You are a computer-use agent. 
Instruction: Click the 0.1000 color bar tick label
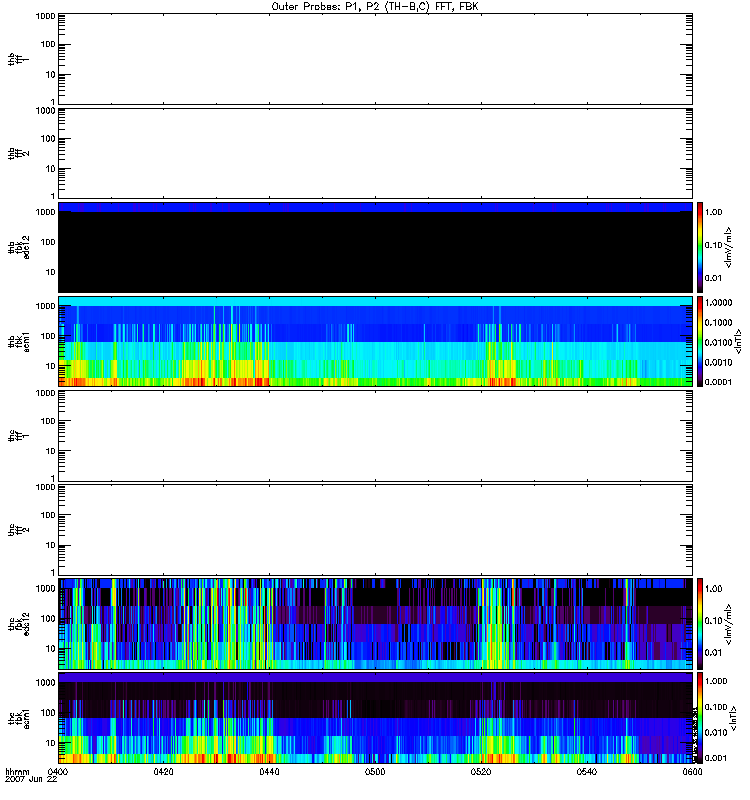point(718,322)
